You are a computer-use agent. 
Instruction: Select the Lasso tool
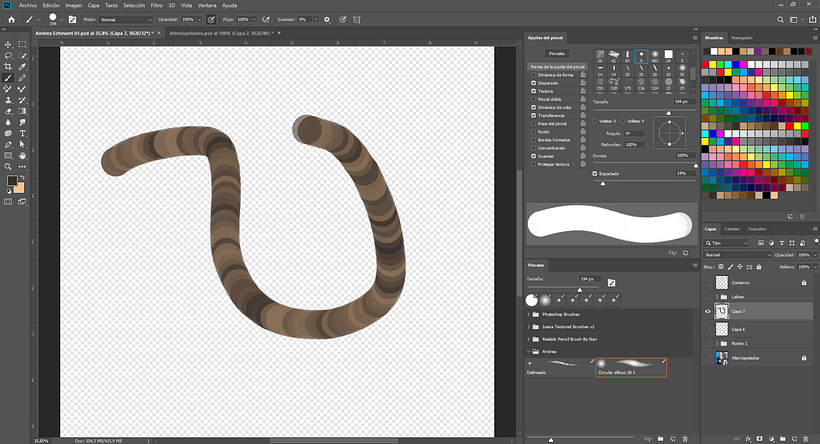tap(8, 55)
